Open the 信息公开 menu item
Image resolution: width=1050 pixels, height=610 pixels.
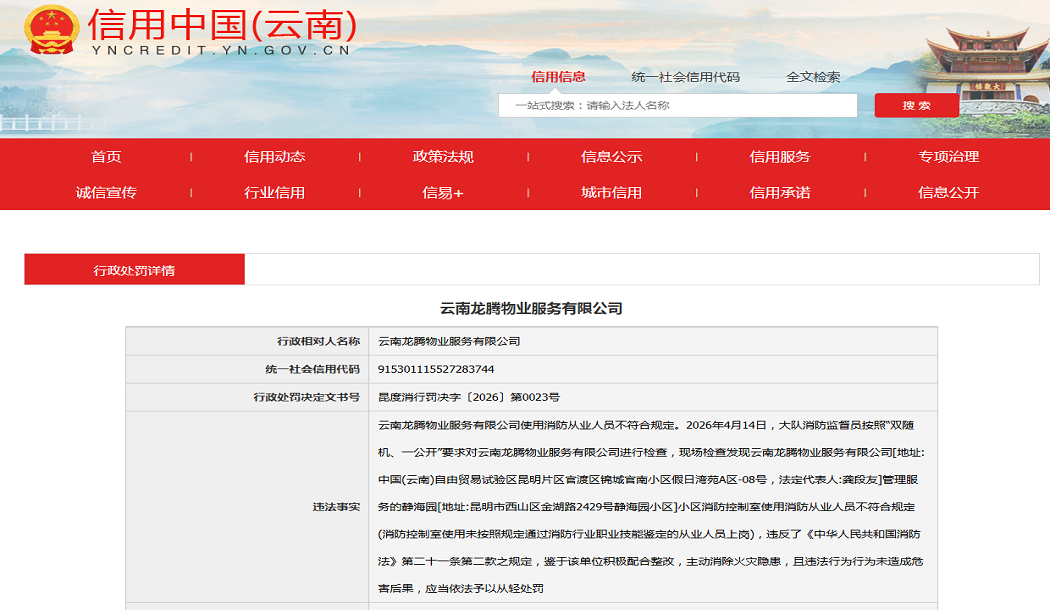pos(949,193)
